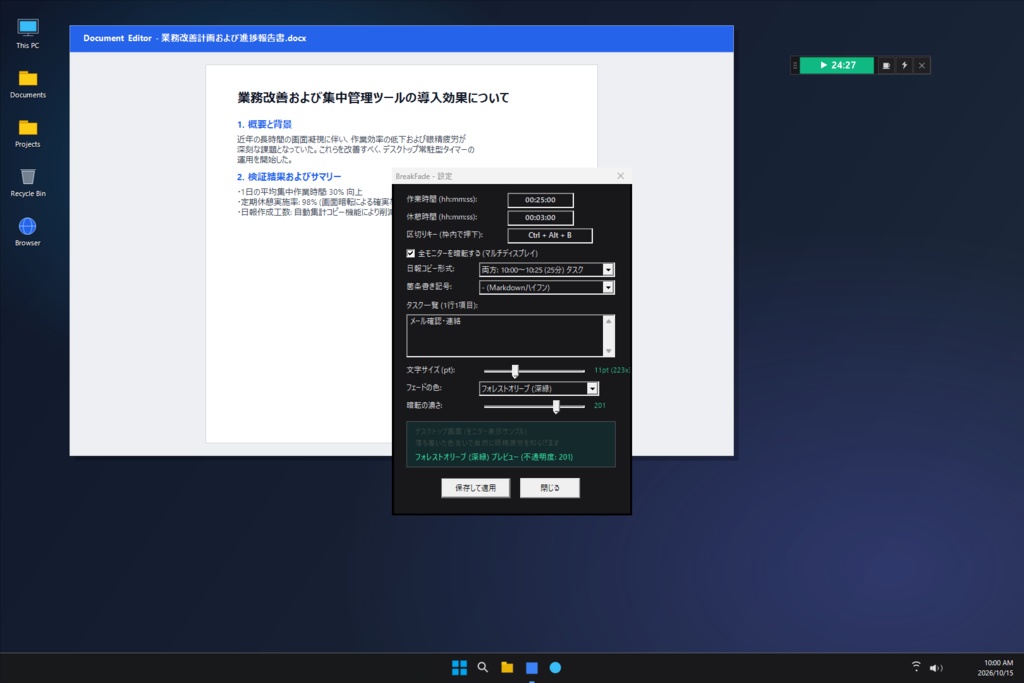Viewport: 1024px width, 683px height.
Task: Click the volume speaker tray icon
Action: click(x=936, y=667)
